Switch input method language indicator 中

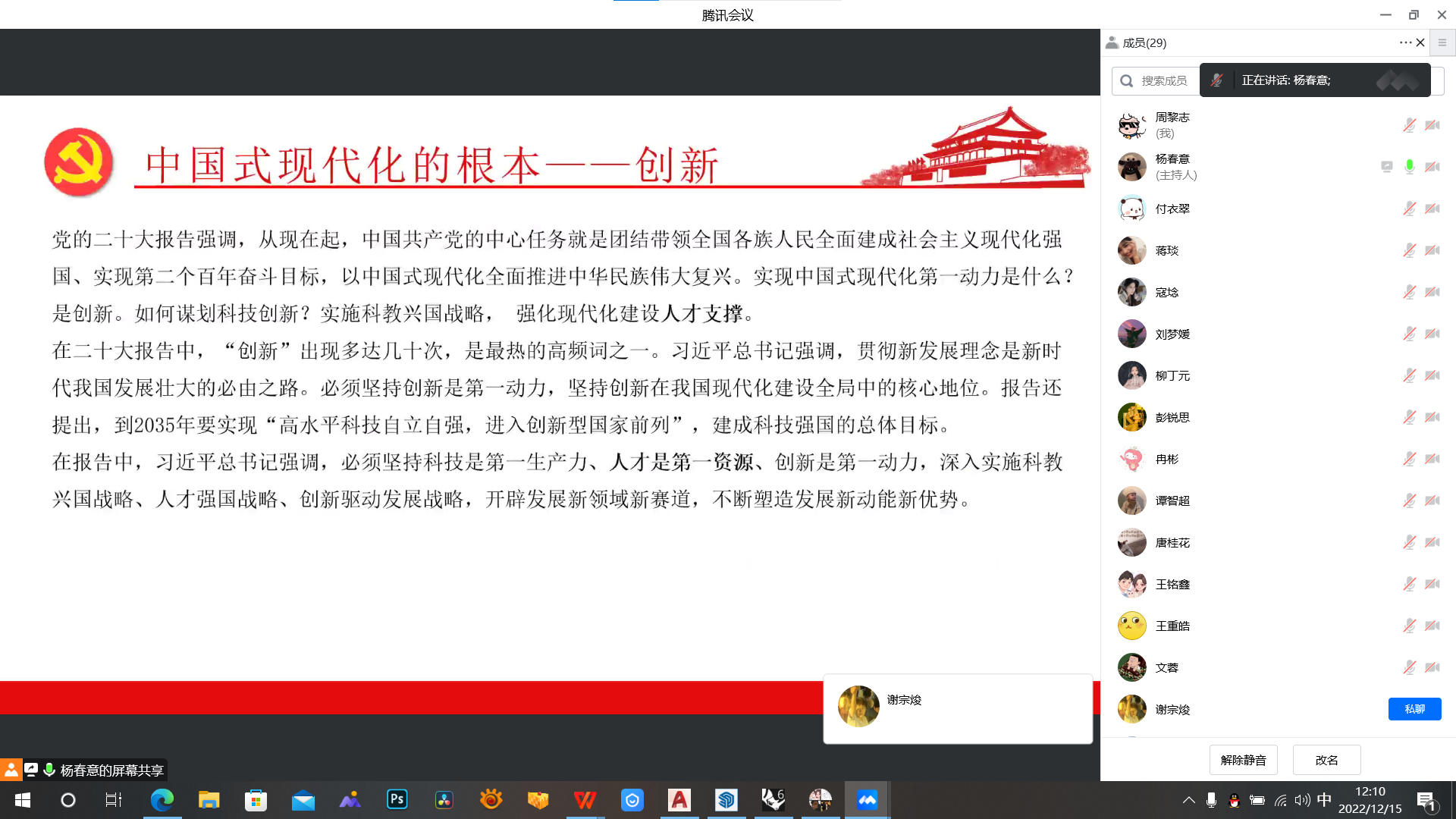coord(1323,799)
